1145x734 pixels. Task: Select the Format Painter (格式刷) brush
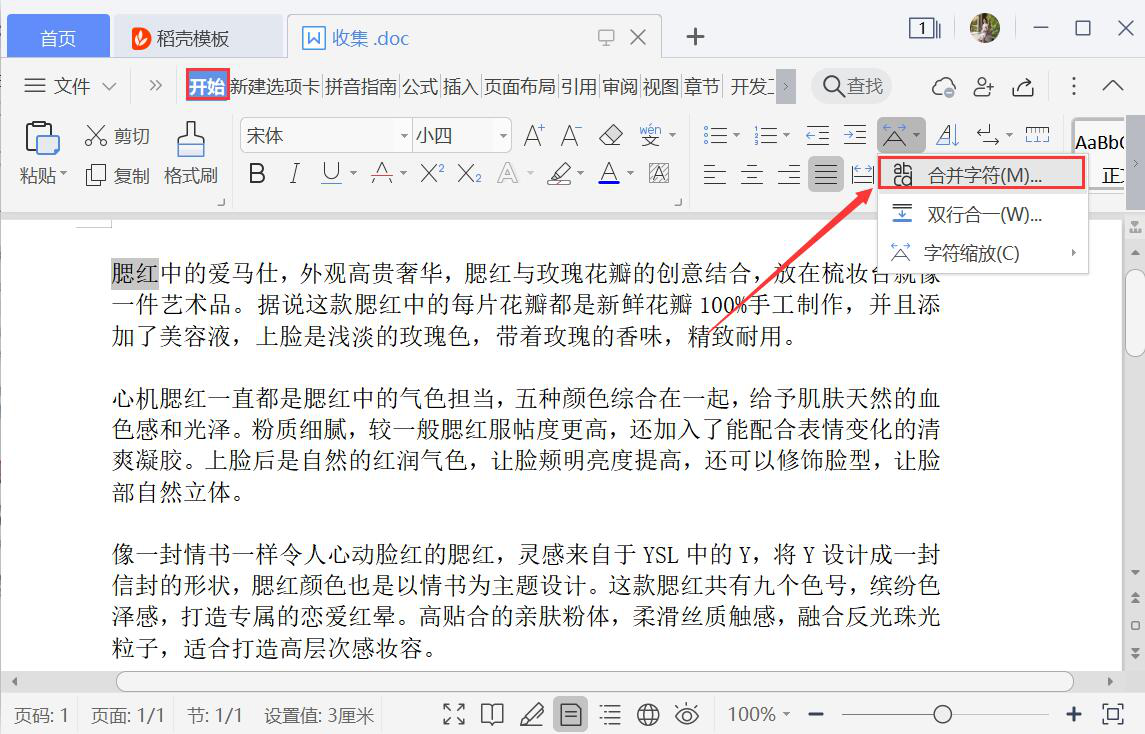point(191,154)
